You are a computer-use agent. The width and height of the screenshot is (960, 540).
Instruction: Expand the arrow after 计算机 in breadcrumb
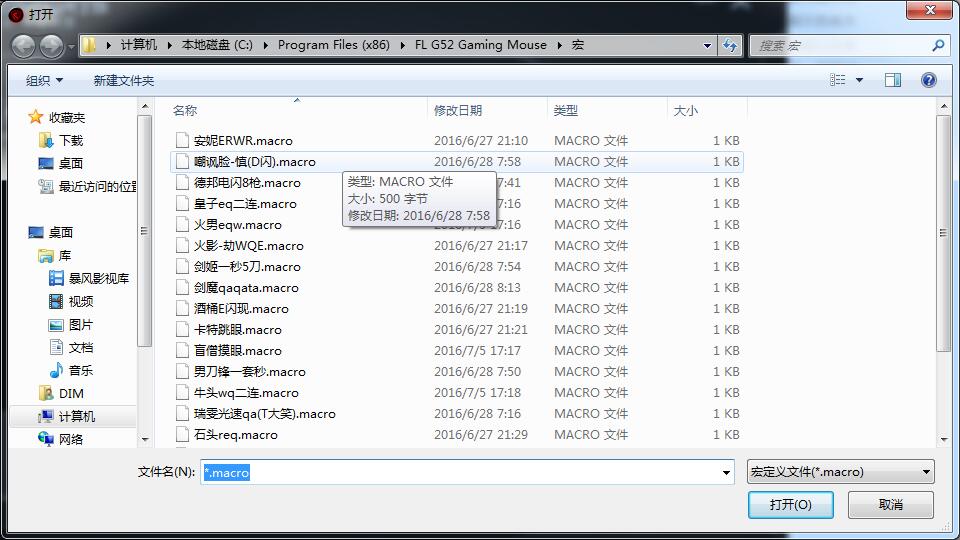click(169, 45)
